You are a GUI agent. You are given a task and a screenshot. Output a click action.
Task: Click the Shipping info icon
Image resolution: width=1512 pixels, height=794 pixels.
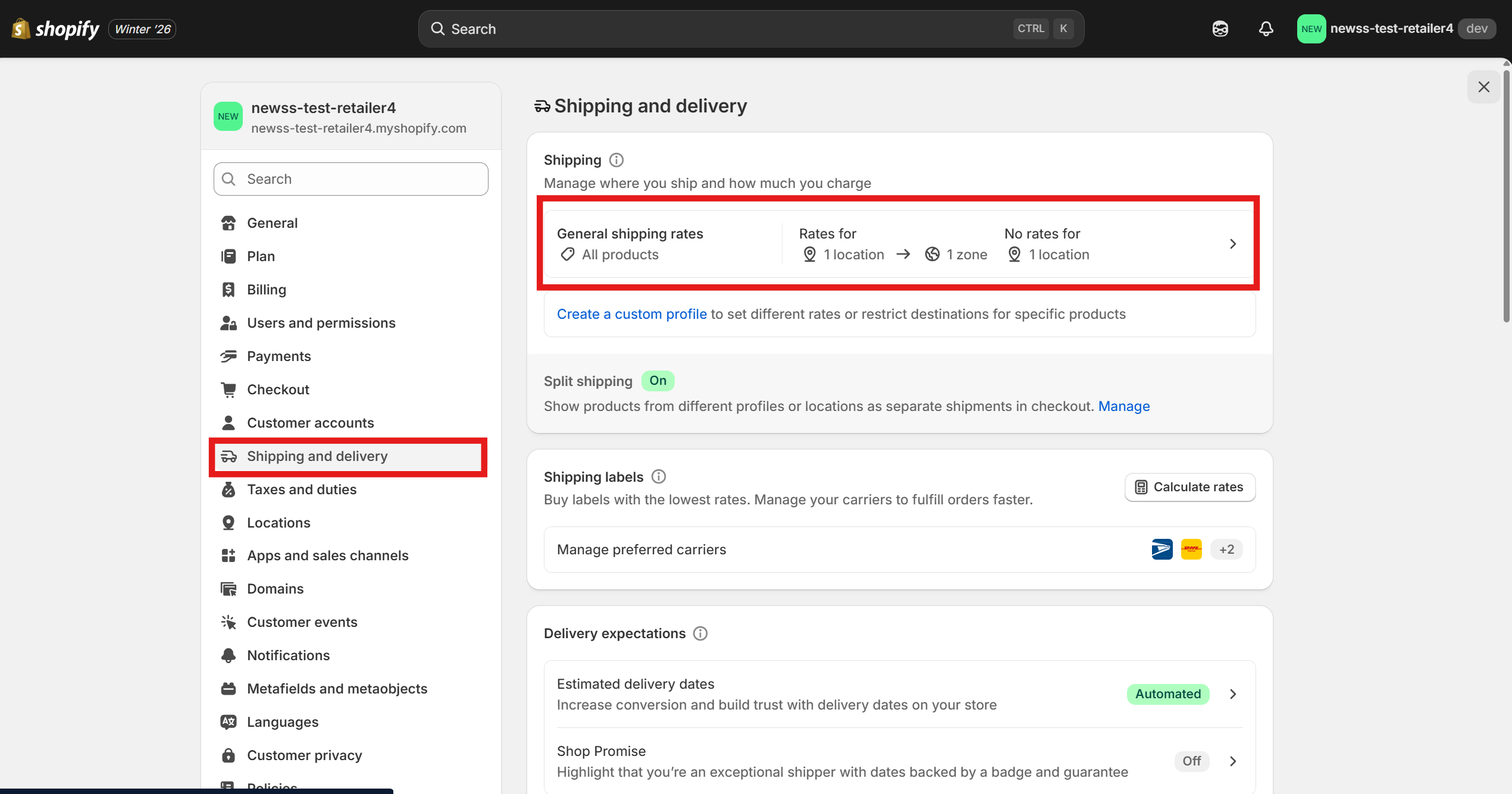coord(616,160)
